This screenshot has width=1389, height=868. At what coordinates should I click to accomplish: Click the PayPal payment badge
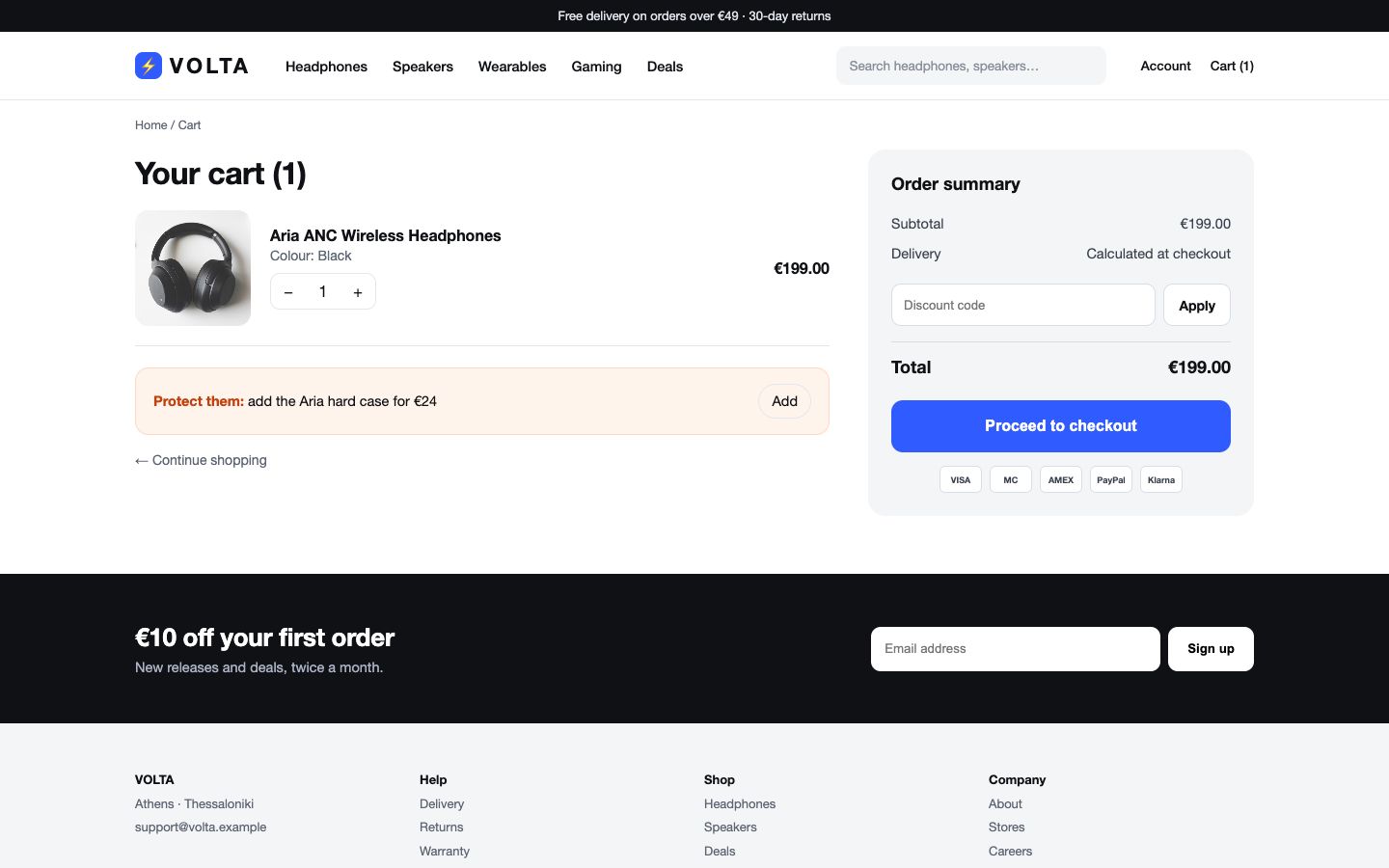coord(1111,479)
